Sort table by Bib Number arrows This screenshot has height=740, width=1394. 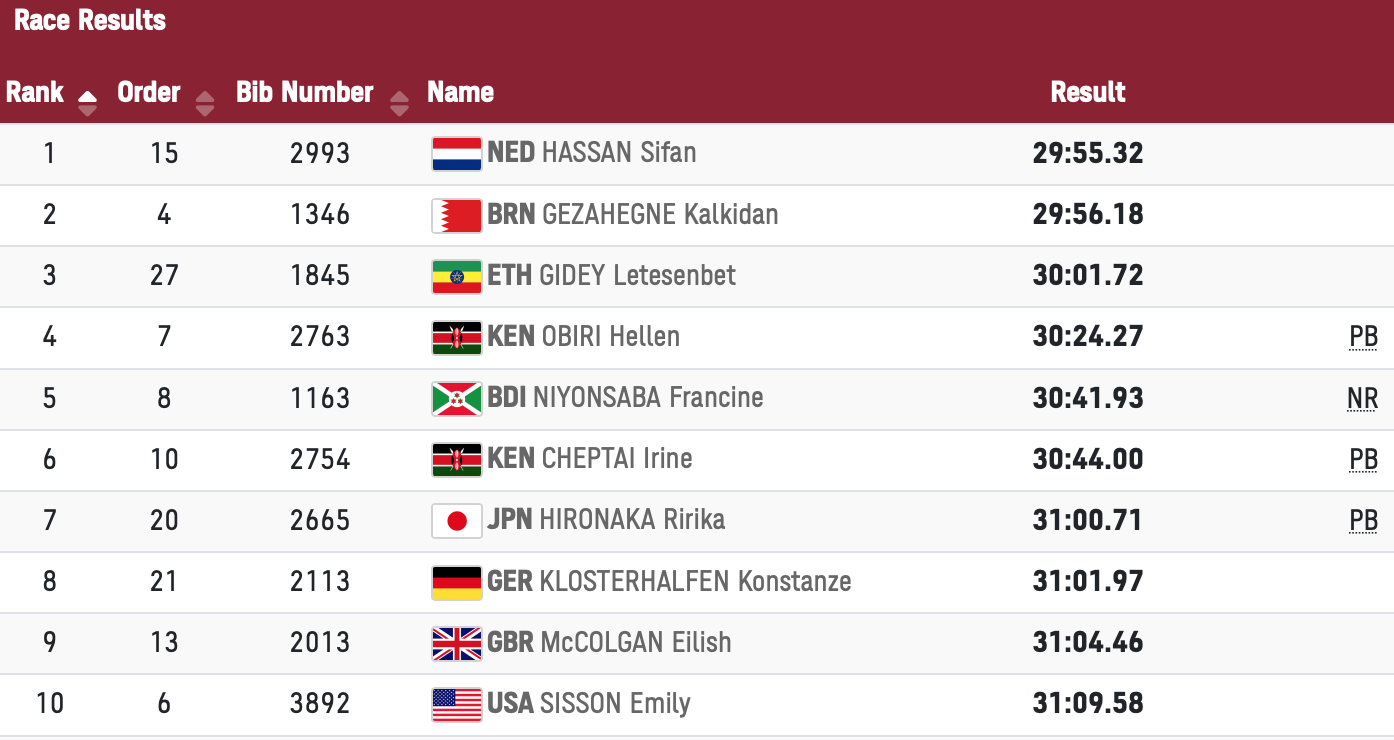click(x=399, y=102)
